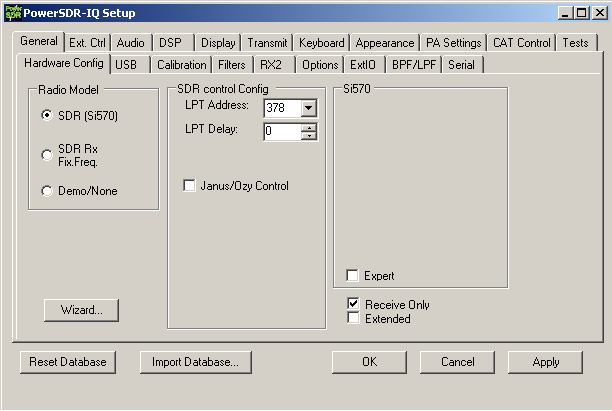Click the LPT Address 378 value
612x411 pixels.
283,108
